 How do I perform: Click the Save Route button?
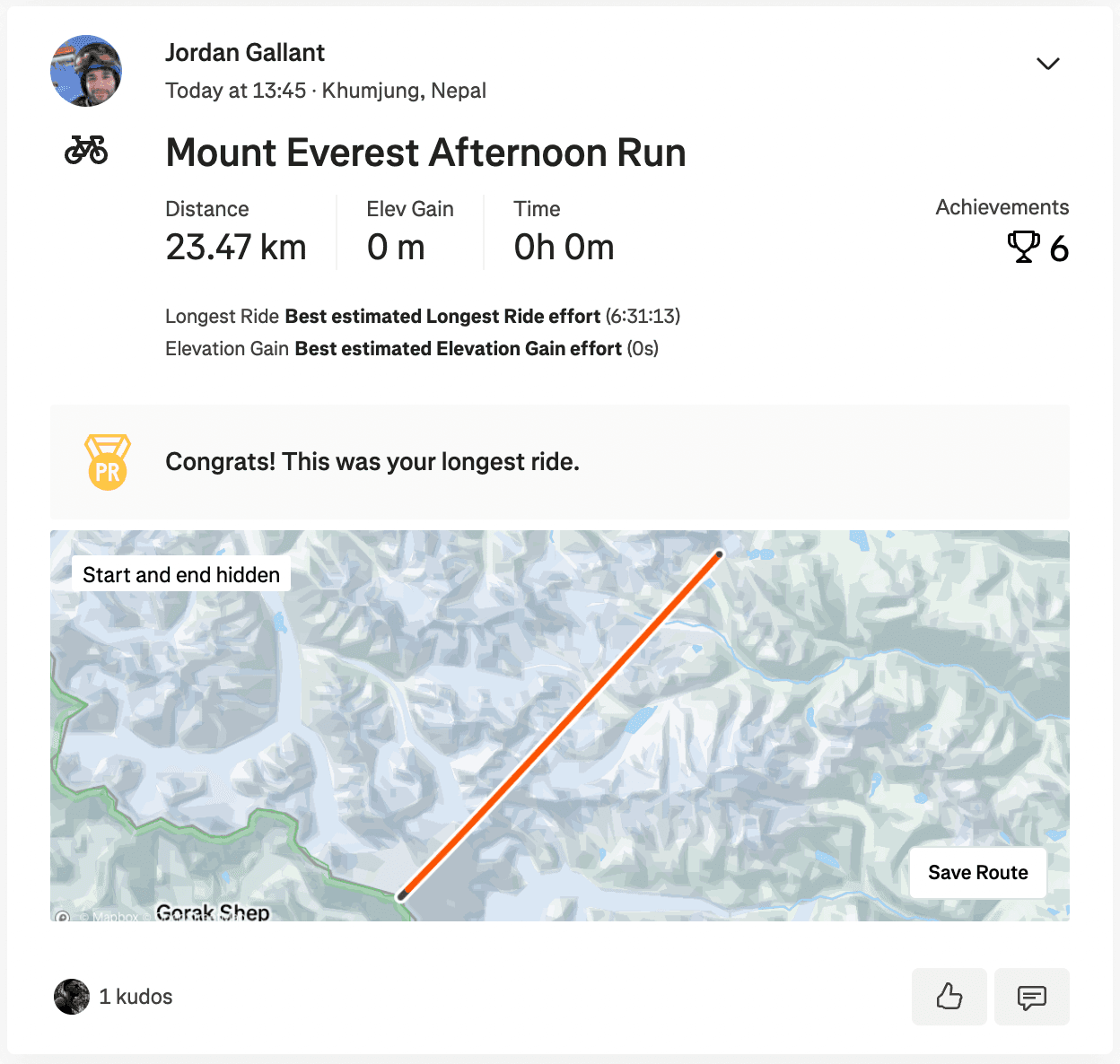click(x=977, y=872)
